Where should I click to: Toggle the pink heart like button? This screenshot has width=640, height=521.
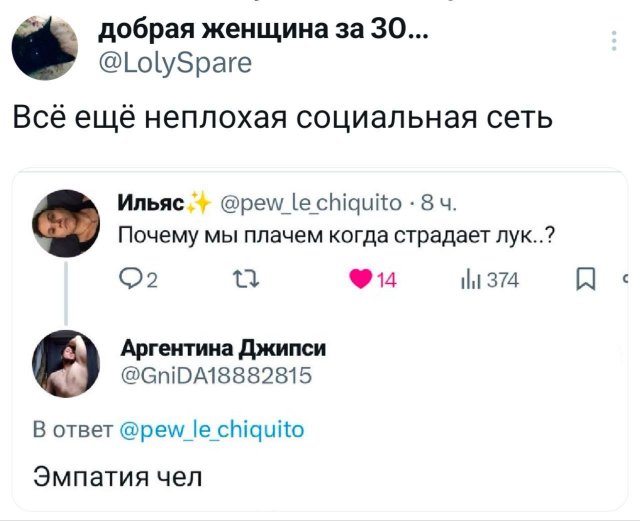360,281
